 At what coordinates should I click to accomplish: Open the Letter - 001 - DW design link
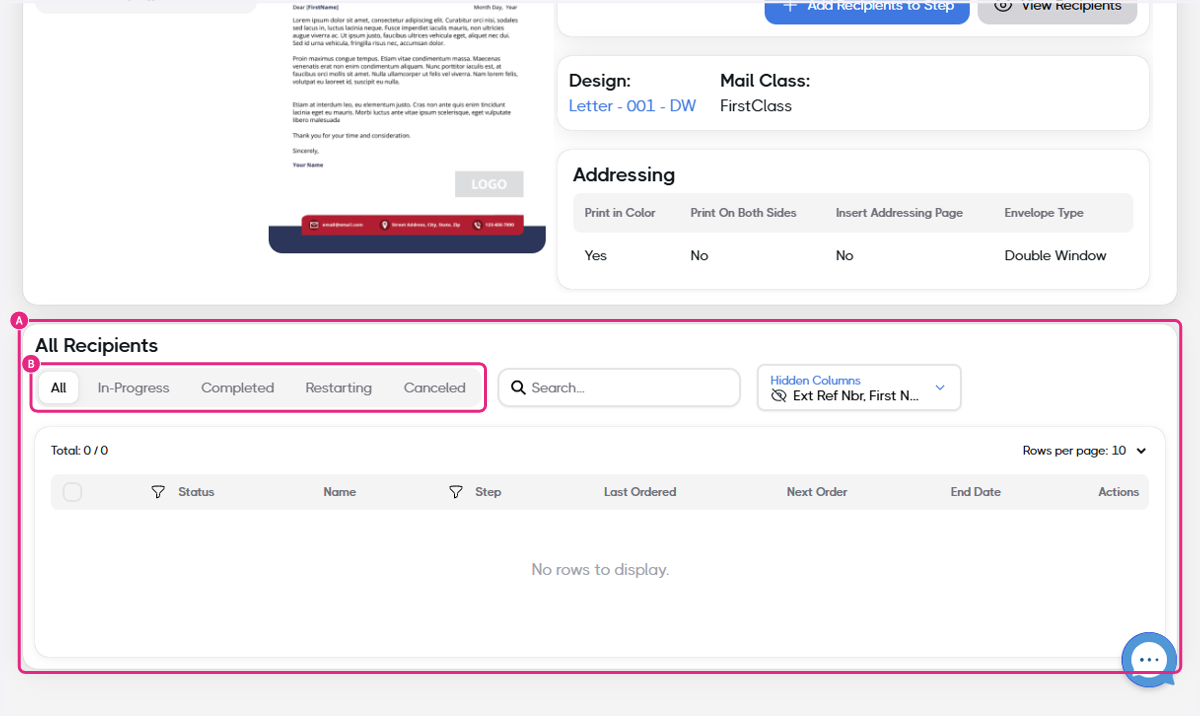pyautogui.click(x=632, y=106)
